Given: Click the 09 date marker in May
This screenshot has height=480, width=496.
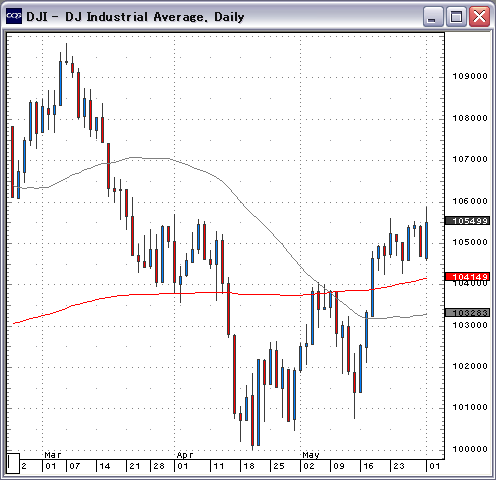Looking at the screenshot, I should (x=339, y=466).
